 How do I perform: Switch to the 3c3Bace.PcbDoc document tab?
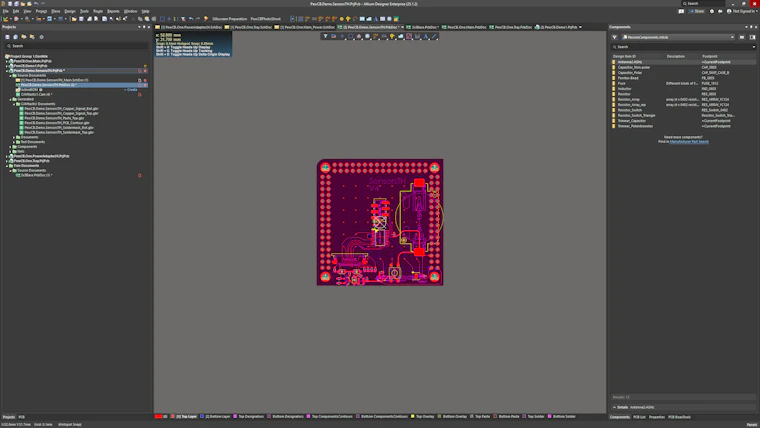423,27
